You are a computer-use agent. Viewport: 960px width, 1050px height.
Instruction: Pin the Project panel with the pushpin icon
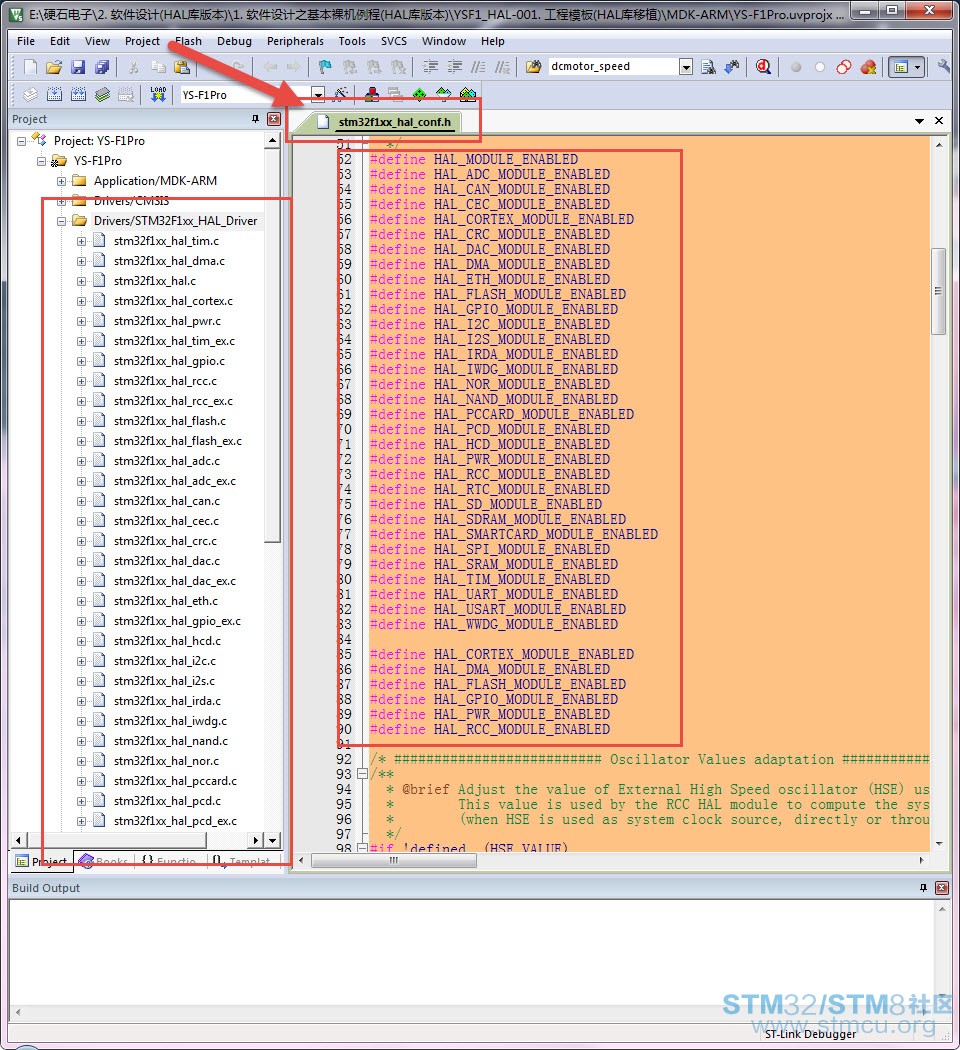click(x=255, y=119)
